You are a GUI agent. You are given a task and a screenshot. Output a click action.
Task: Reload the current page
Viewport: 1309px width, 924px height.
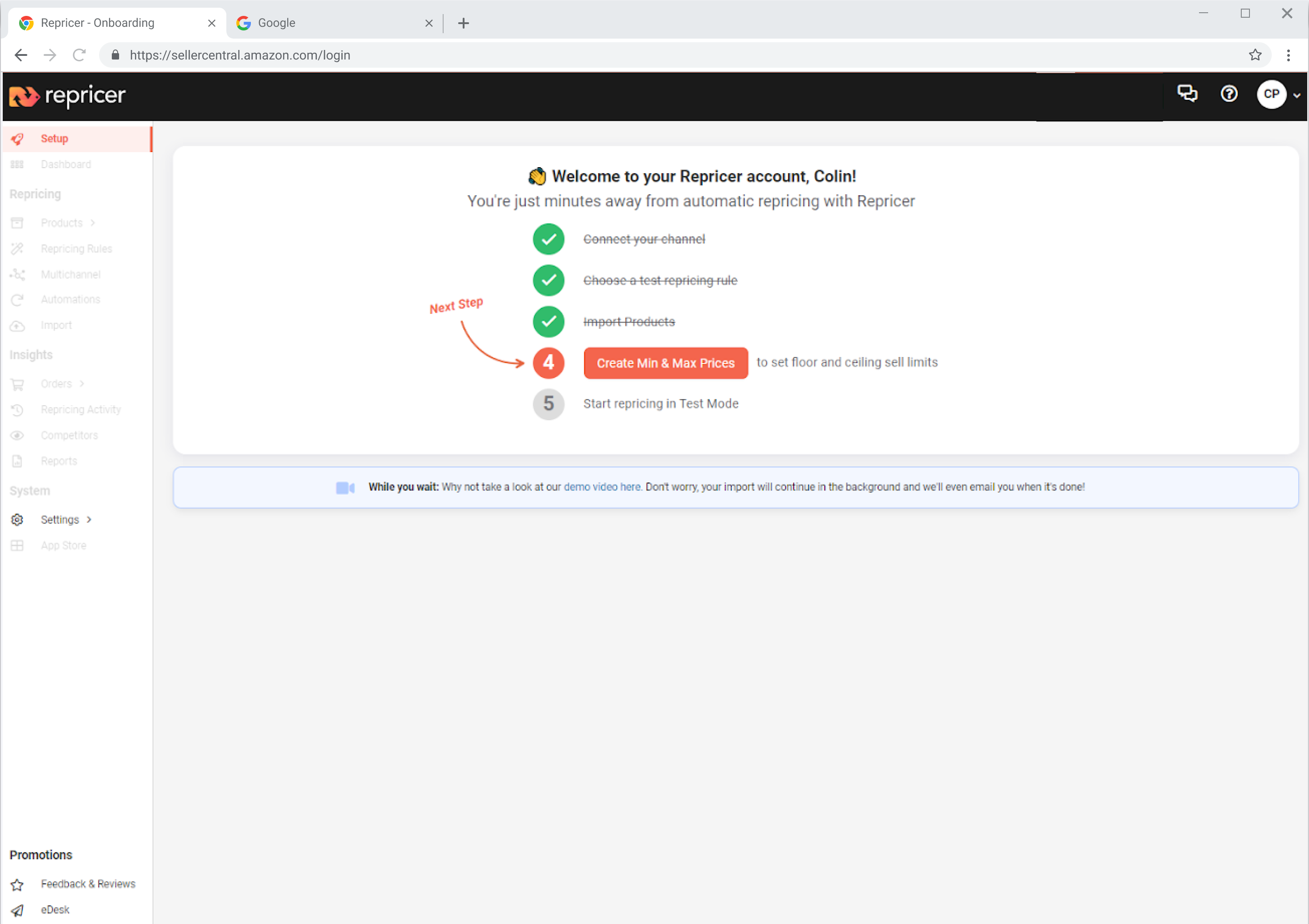[x=79, y=55]
